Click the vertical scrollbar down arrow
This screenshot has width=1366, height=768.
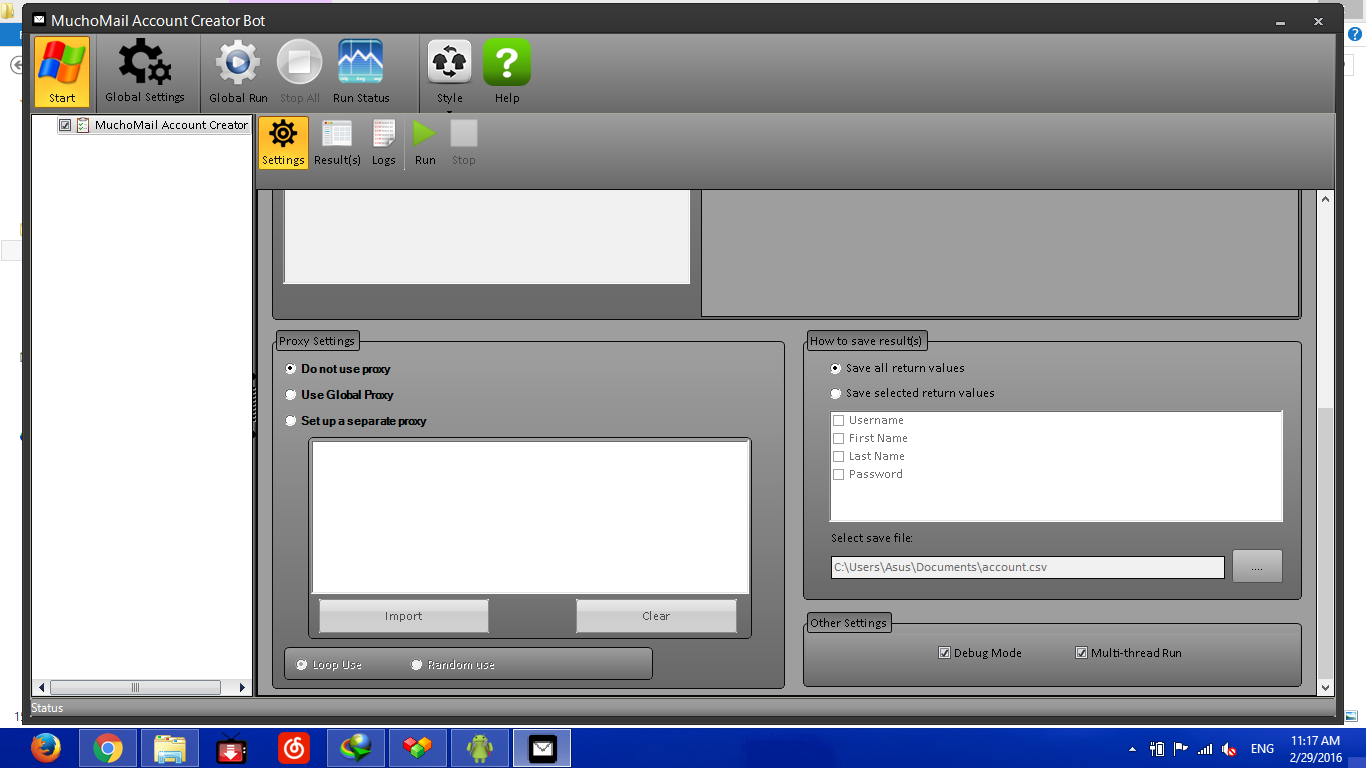pyautogui.click(x=1326, y=688)
